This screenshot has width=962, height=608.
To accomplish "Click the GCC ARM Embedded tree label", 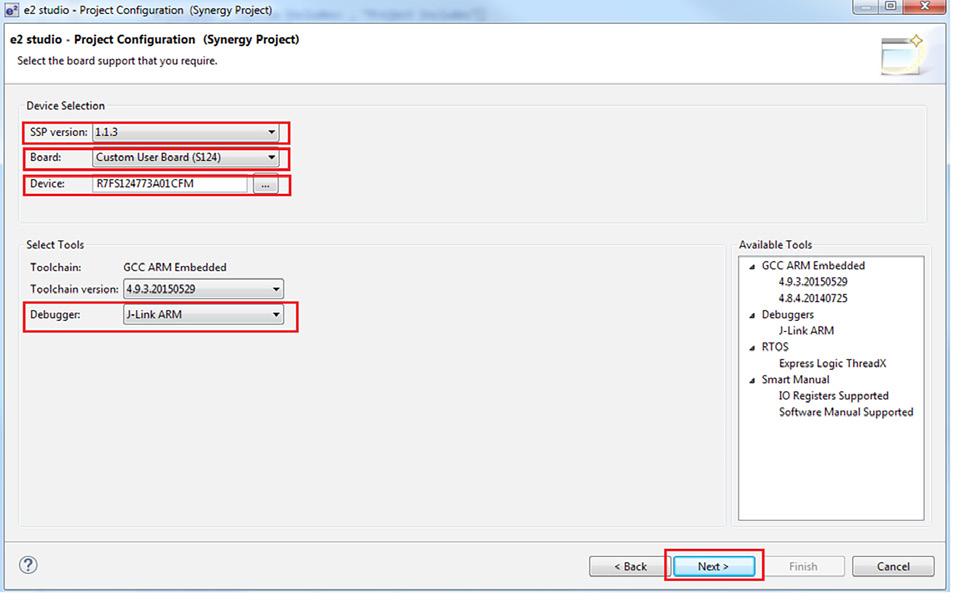I will (813, 265).
